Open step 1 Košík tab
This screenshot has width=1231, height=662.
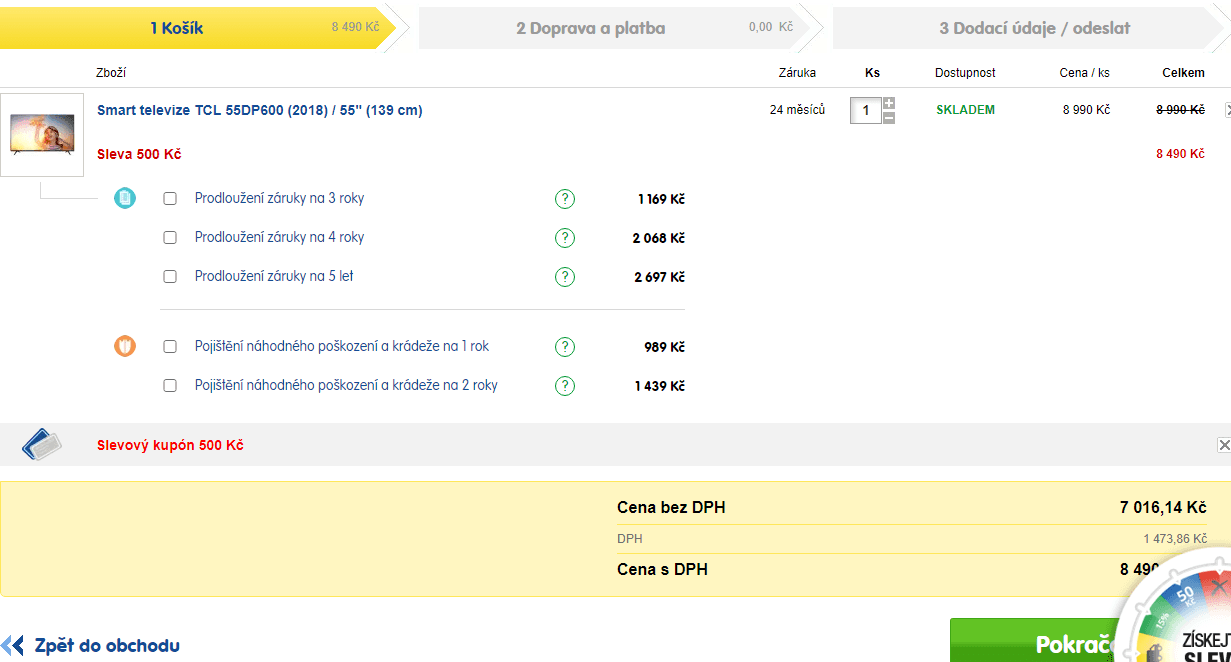[x=200, y=28]
